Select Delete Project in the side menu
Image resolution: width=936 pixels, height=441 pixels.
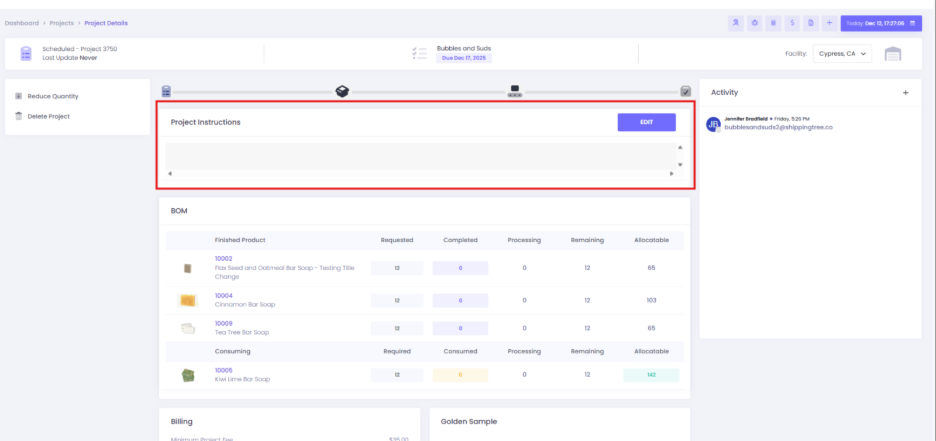[x=48, y=116]
